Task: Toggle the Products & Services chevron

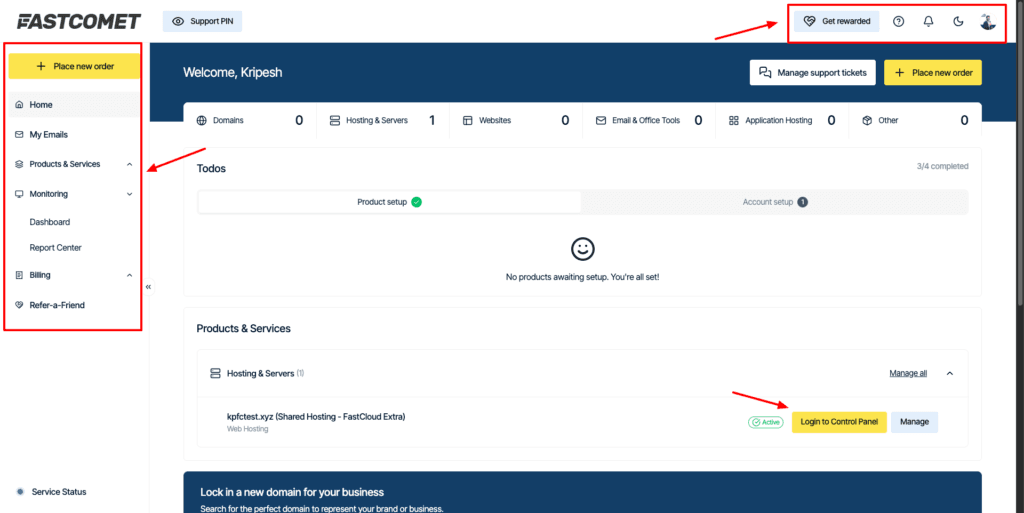Action: click(x=129, y=164)
